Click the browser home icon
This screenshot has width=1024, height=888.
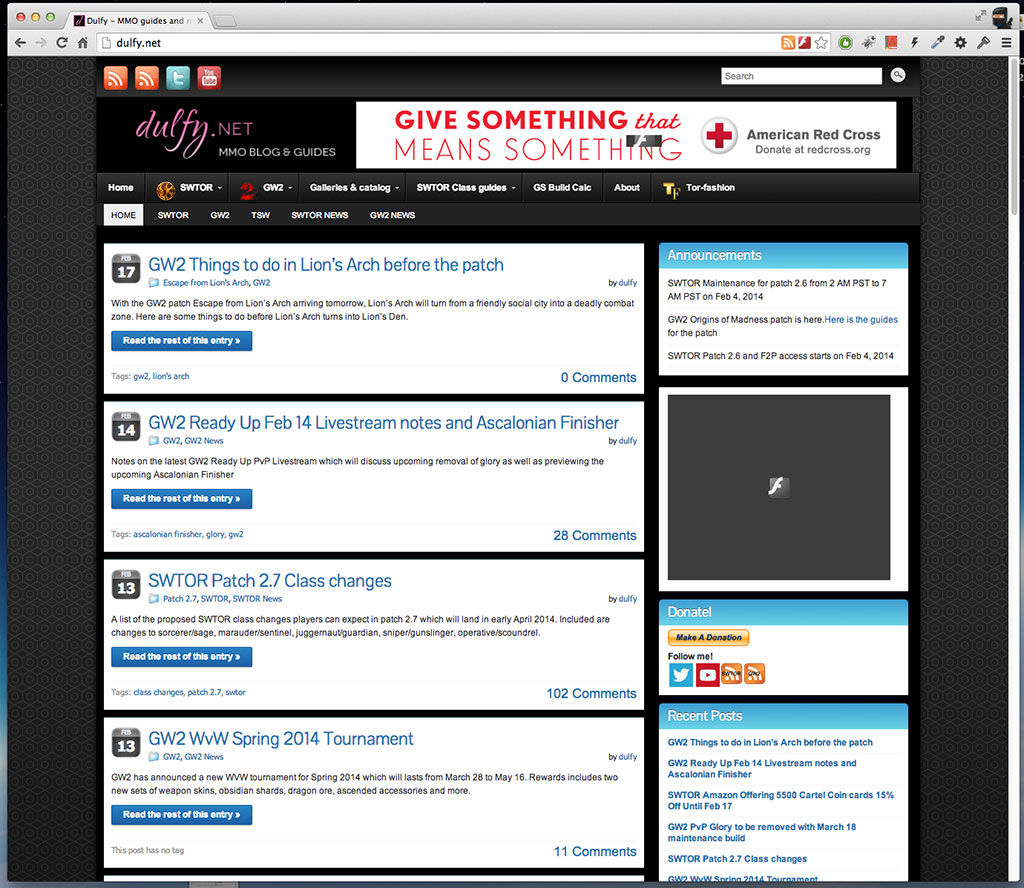pyautogui.click(x=83, y=42)
